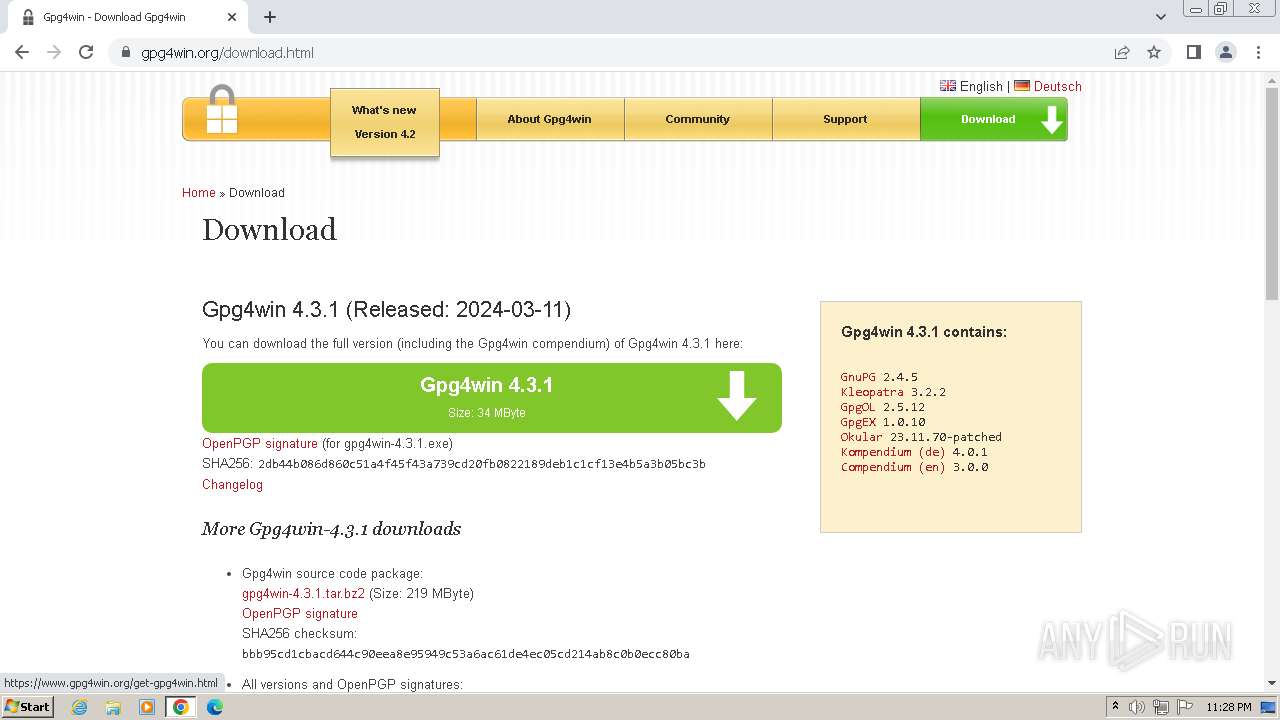Open the Chrome profile avatar menu
Image resolution: width=1280 pixels, height=720 pixels.
(x=1225, y=52)
